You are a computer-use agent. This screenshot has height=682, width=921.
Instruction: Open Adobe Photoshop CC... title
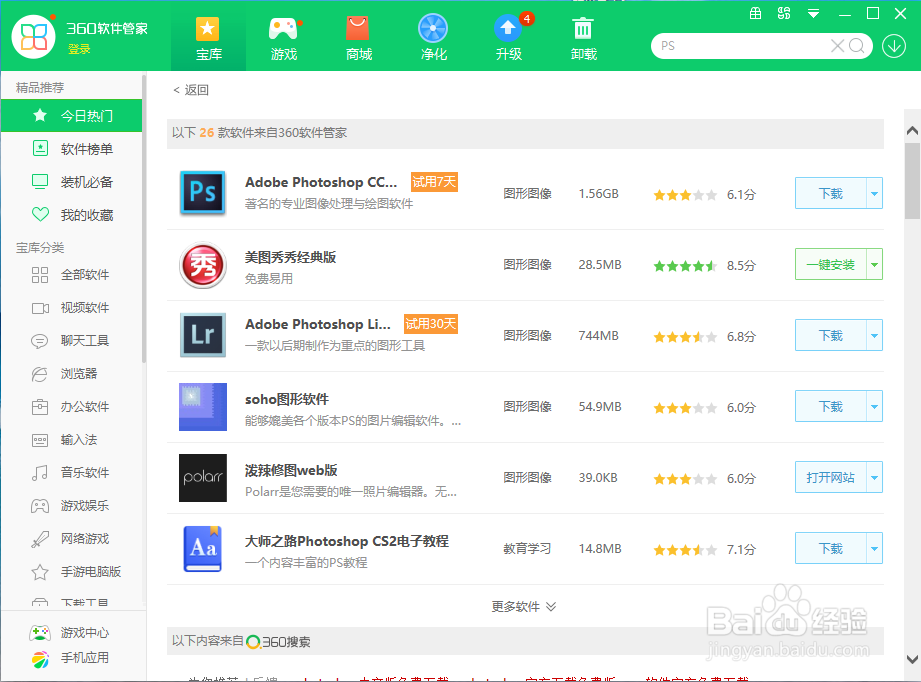[x=321, y=183]
